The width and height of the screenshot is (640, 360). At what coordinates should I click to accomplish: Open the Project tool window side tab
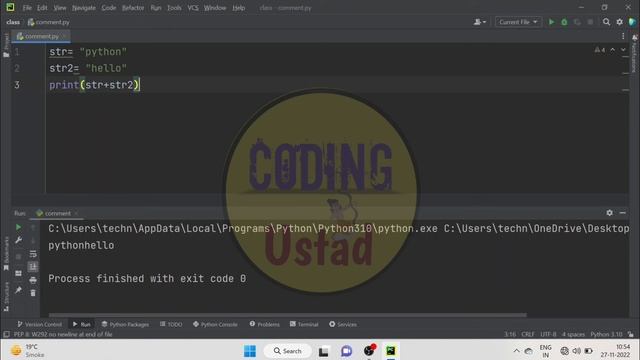click(x=6, y=45)
